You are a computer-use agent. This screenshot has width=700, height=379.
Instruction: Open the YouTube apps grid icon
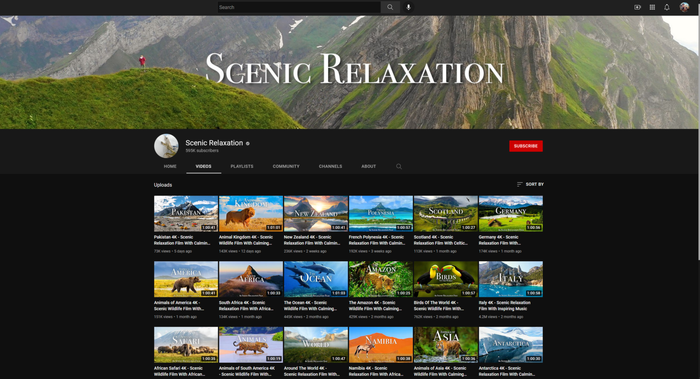coord(652,7)
